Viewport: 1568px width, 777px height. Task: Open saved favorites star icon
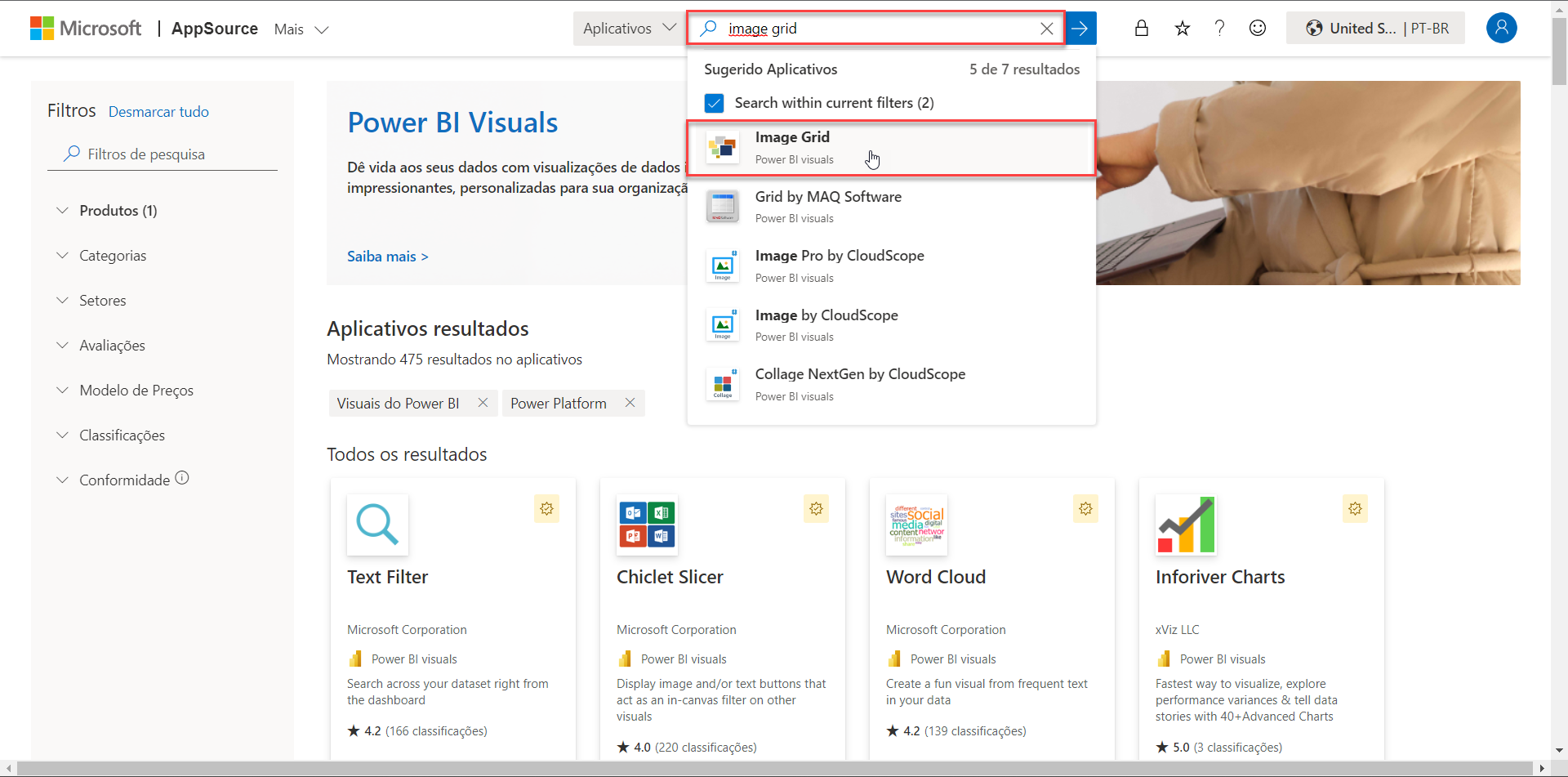1182,29
